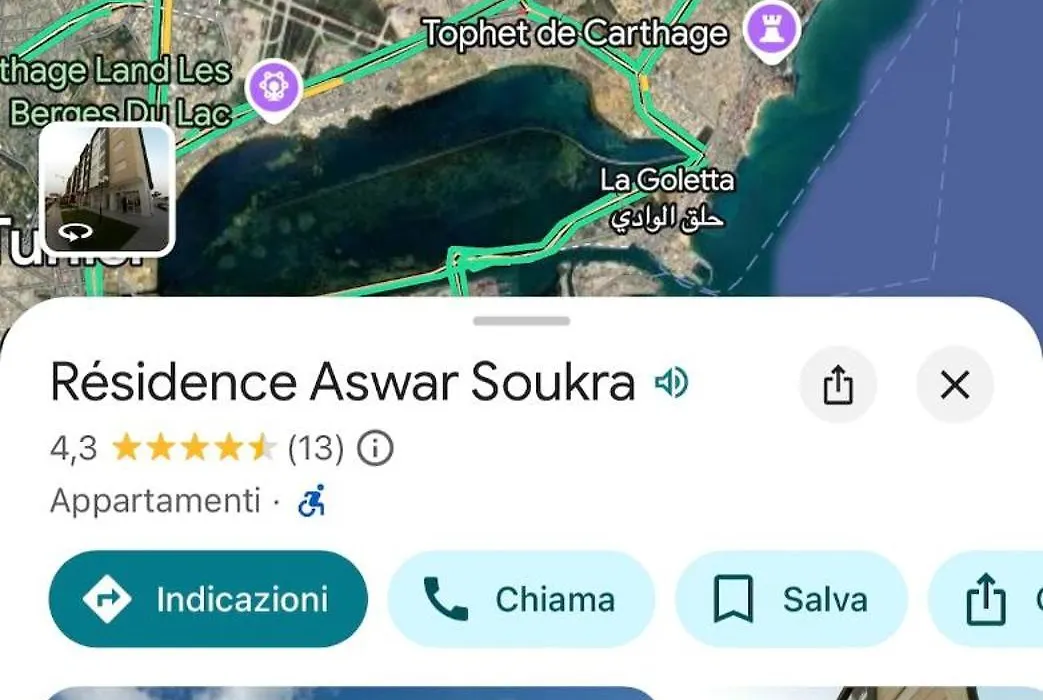
Task: Select the Carthage Land purple map pin
Action: pyautogui.click(x=273, y=90)
